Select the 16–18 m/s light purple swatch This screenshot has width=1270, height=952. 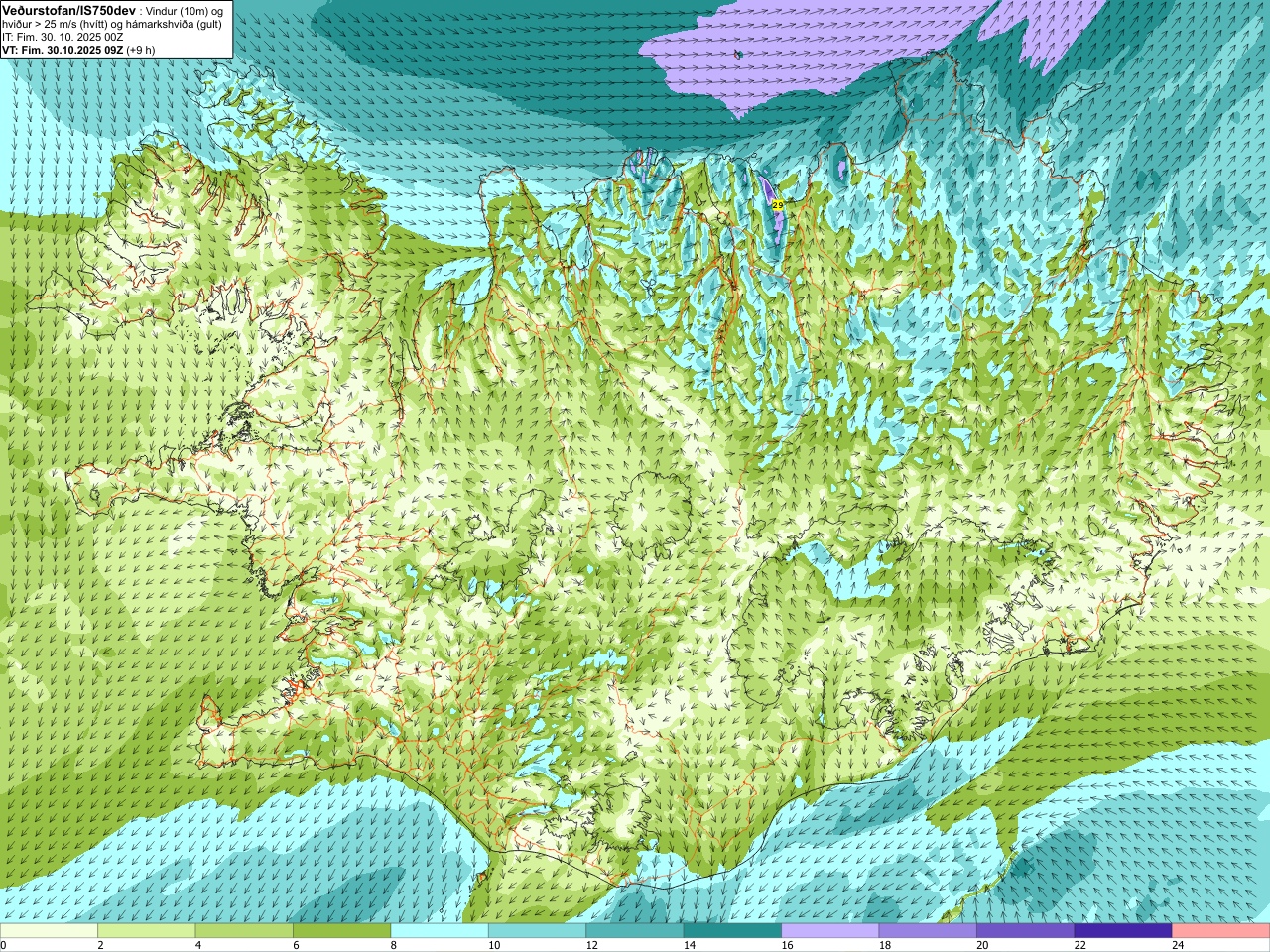830,932
